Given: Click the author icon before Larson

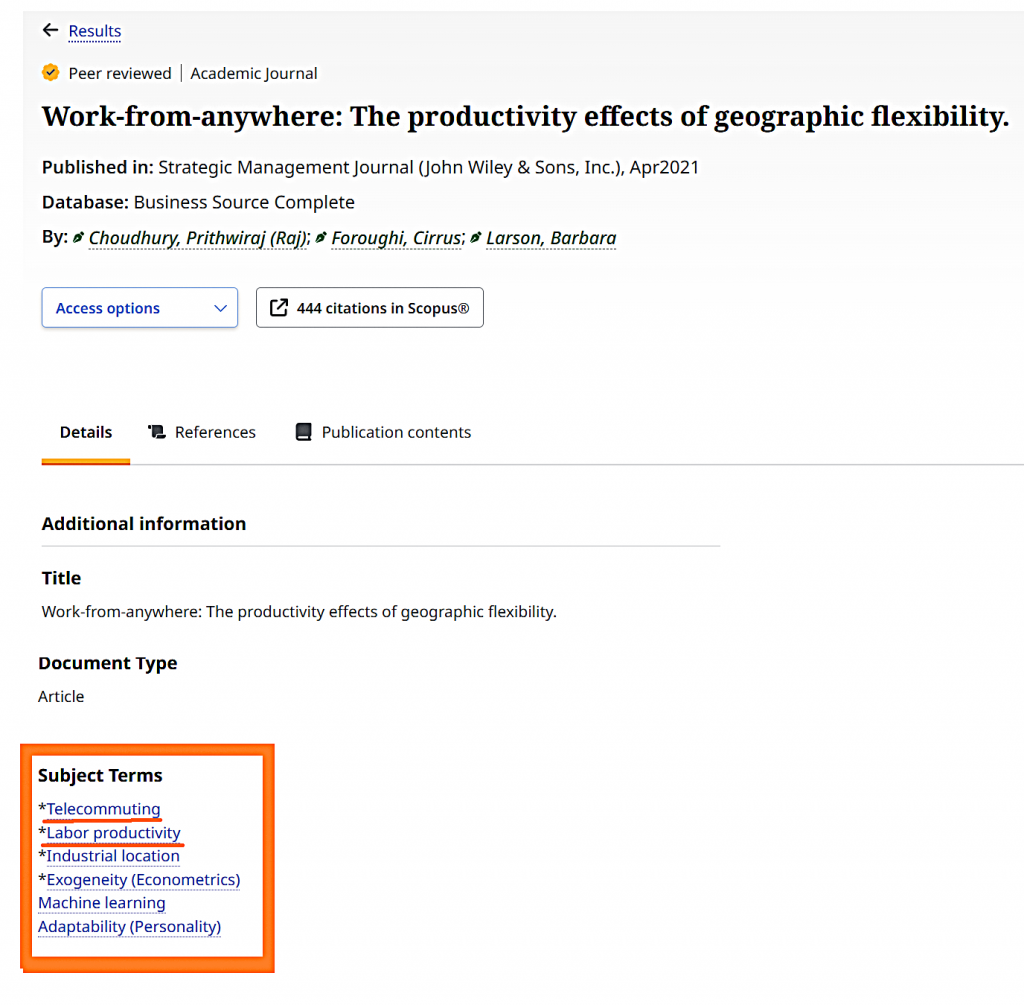Looking at the screenshot, I should point(475,238).
